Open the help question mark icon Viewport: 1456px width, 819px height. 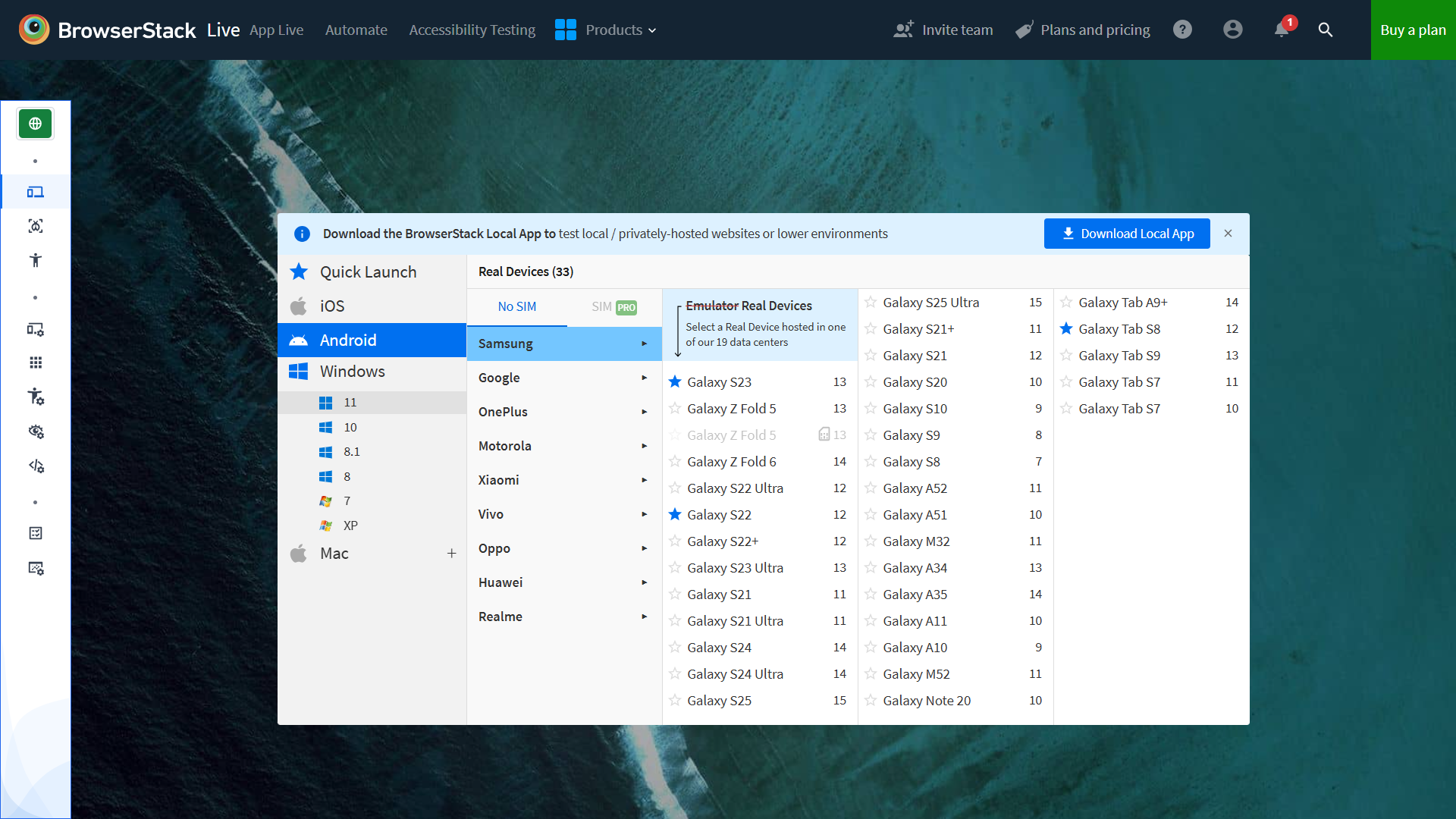(x=1182, y=30)
